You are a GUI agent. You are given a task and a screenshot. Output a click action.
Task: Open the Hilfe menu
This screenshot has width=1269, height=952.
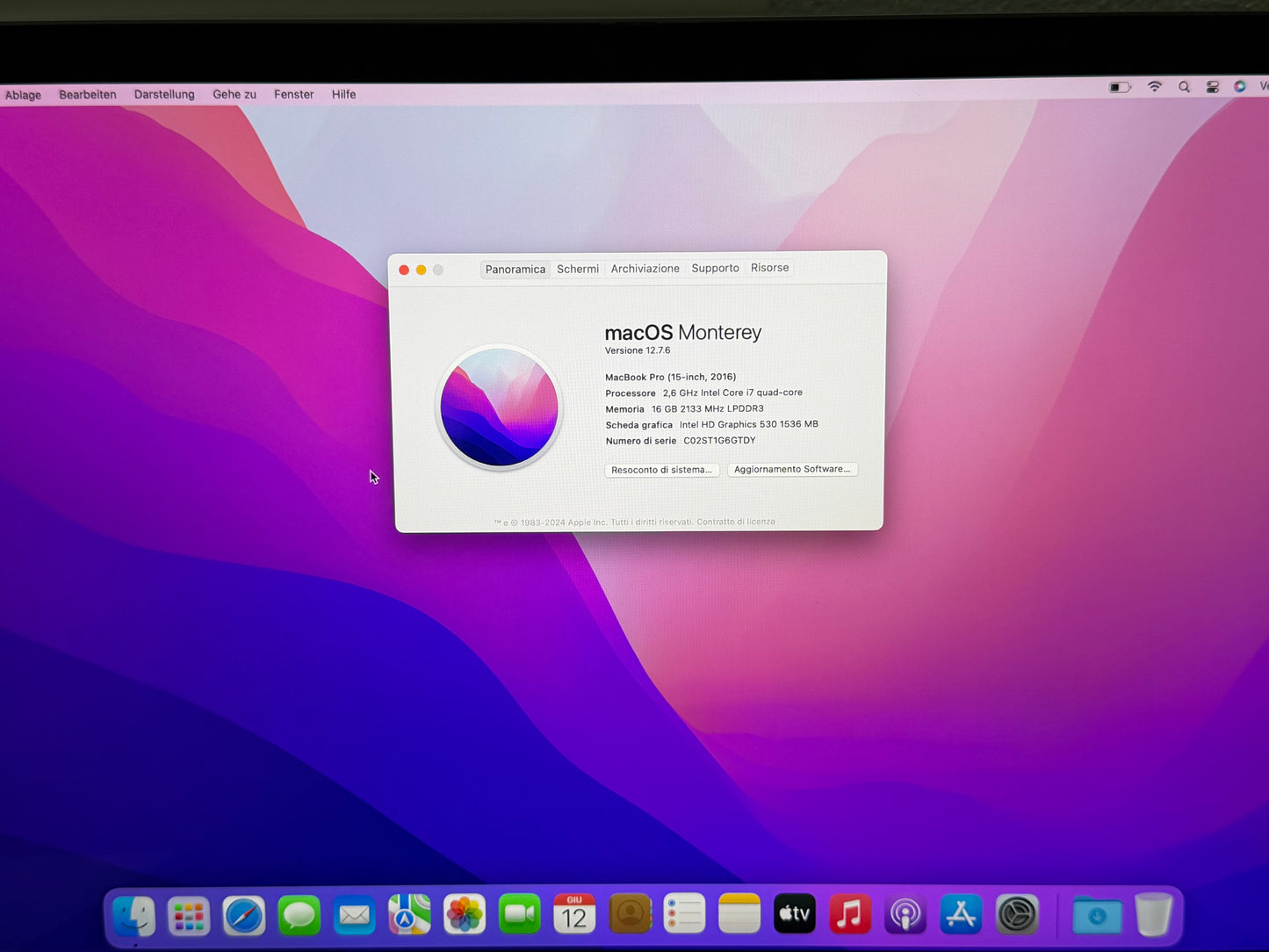(343, 94)
